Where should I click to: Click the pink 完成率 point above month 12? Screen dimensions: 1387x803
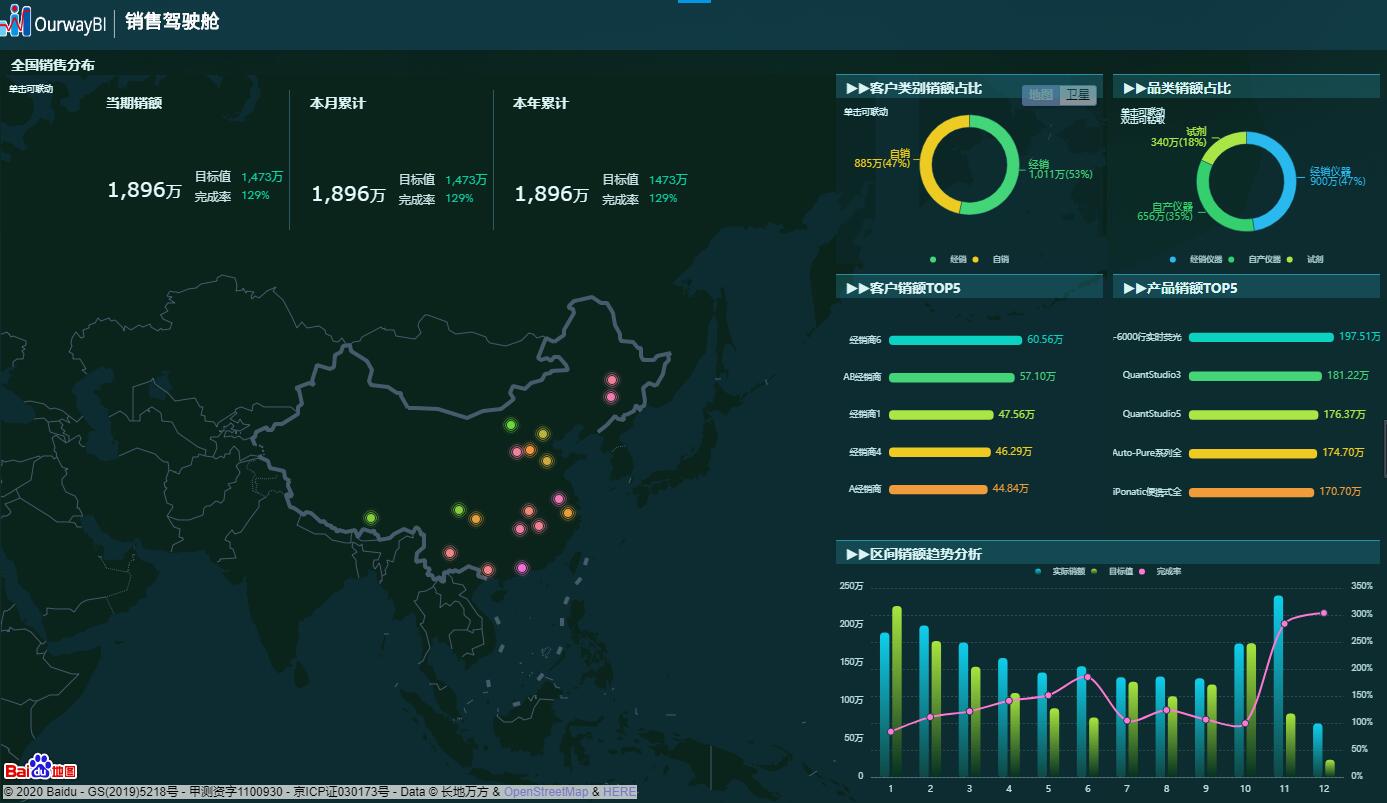point(1324,613)
